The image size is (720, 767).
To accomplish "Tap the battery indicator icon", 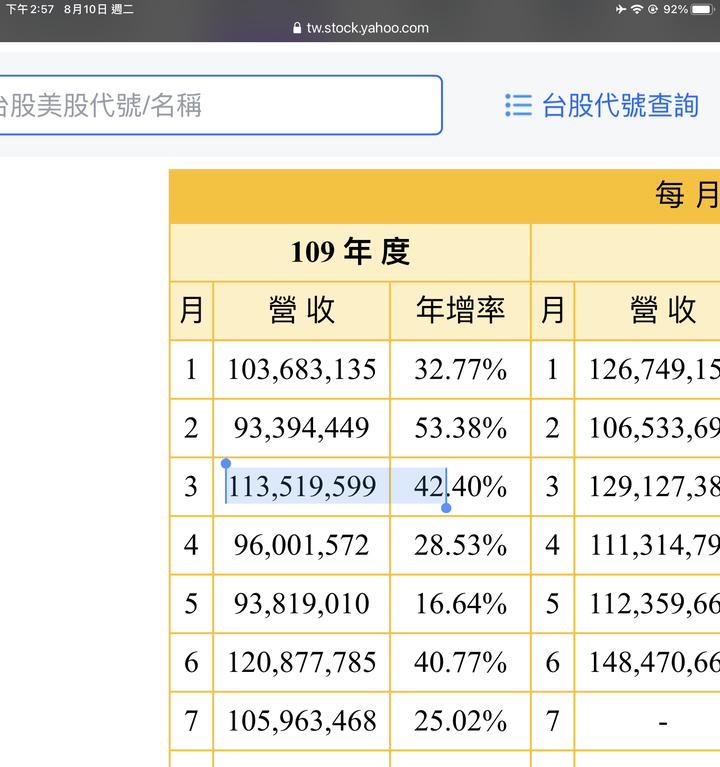I will [x=703, y=9].
